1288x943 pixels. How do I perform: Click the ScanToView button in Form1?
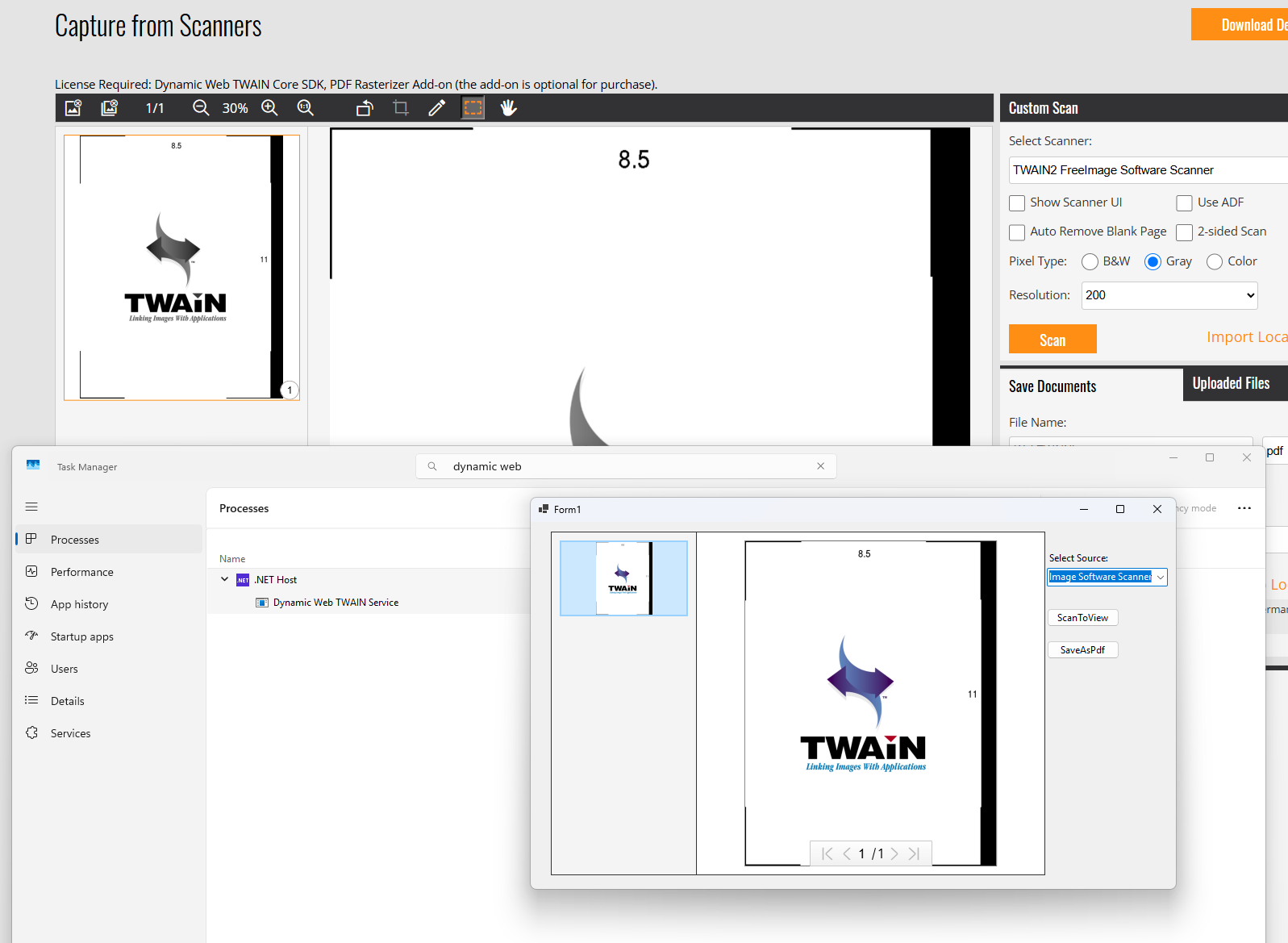tap(1082, 618)
